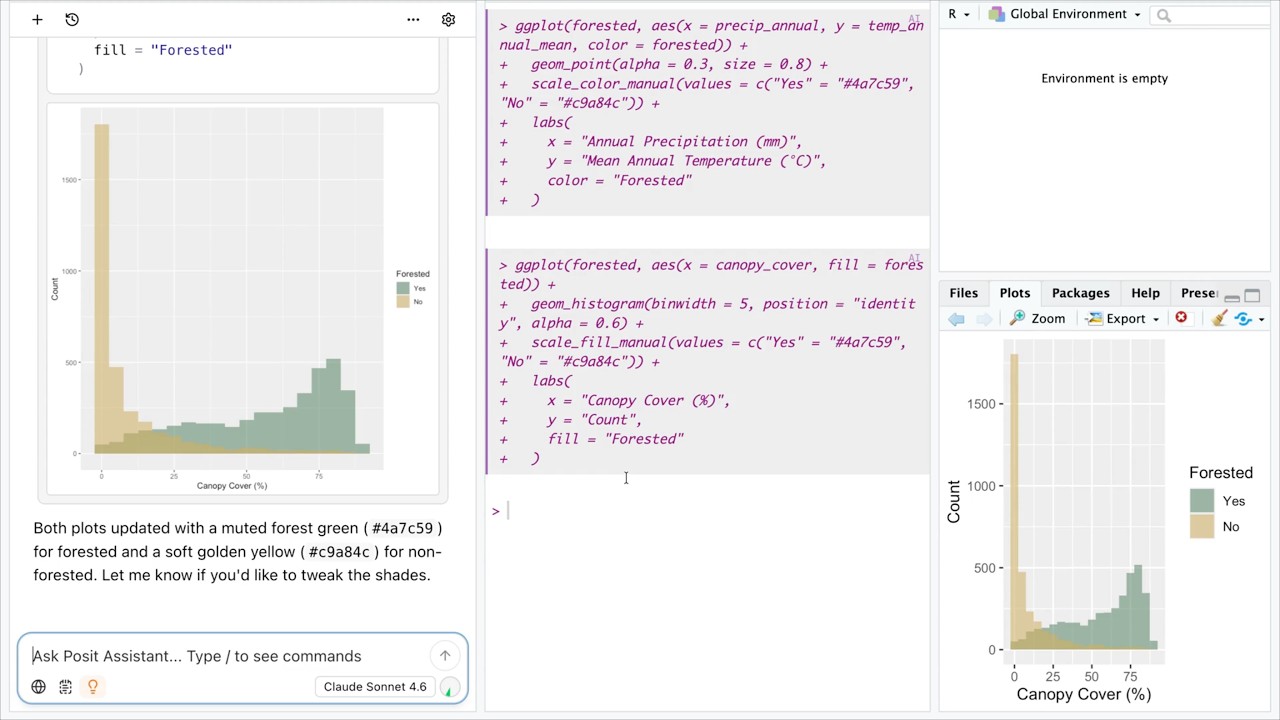The image size is (1280, 720).
Task: Open the three-dots more options menu
Action: (x=413, y=19)
